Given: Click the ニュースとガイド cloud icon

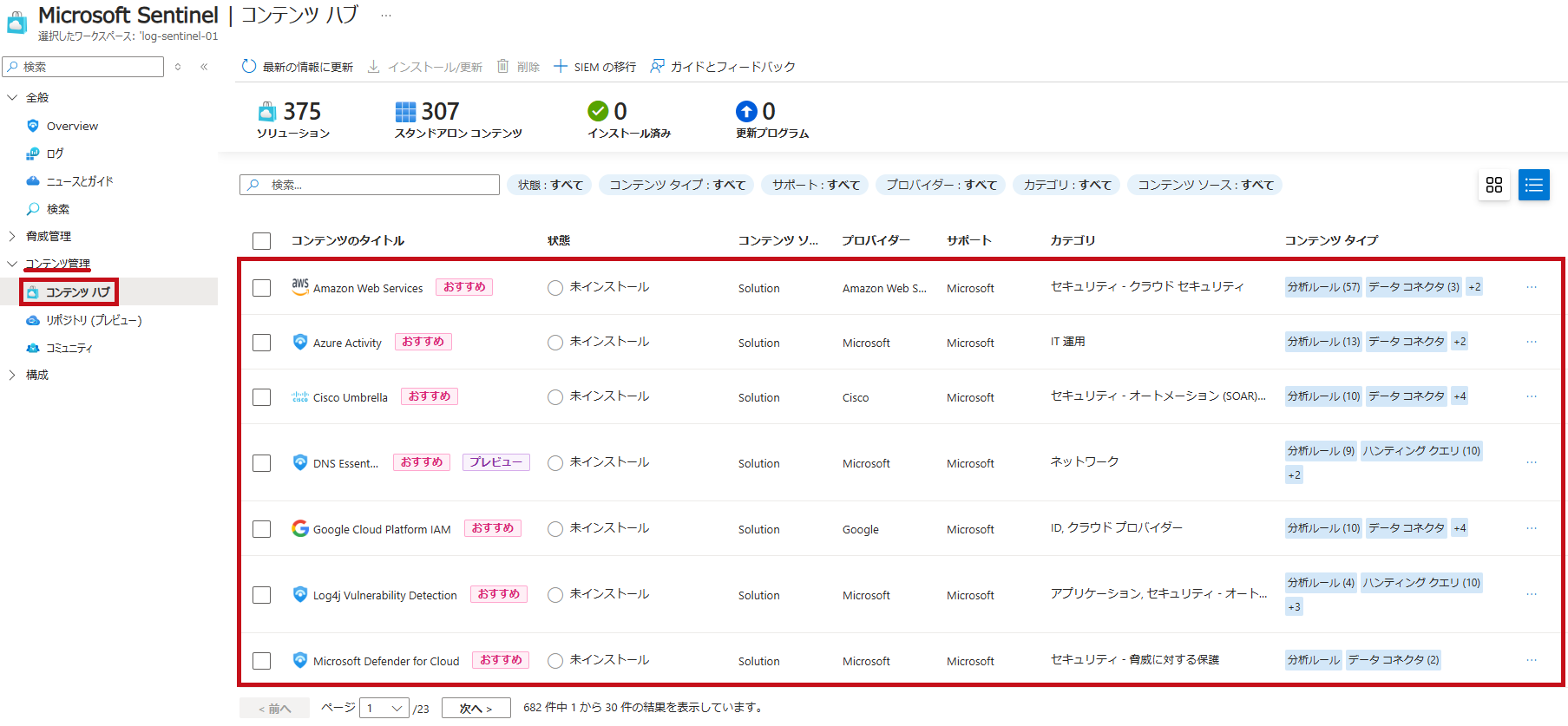Looking at the screenshot, I should [x=33, y=181].
